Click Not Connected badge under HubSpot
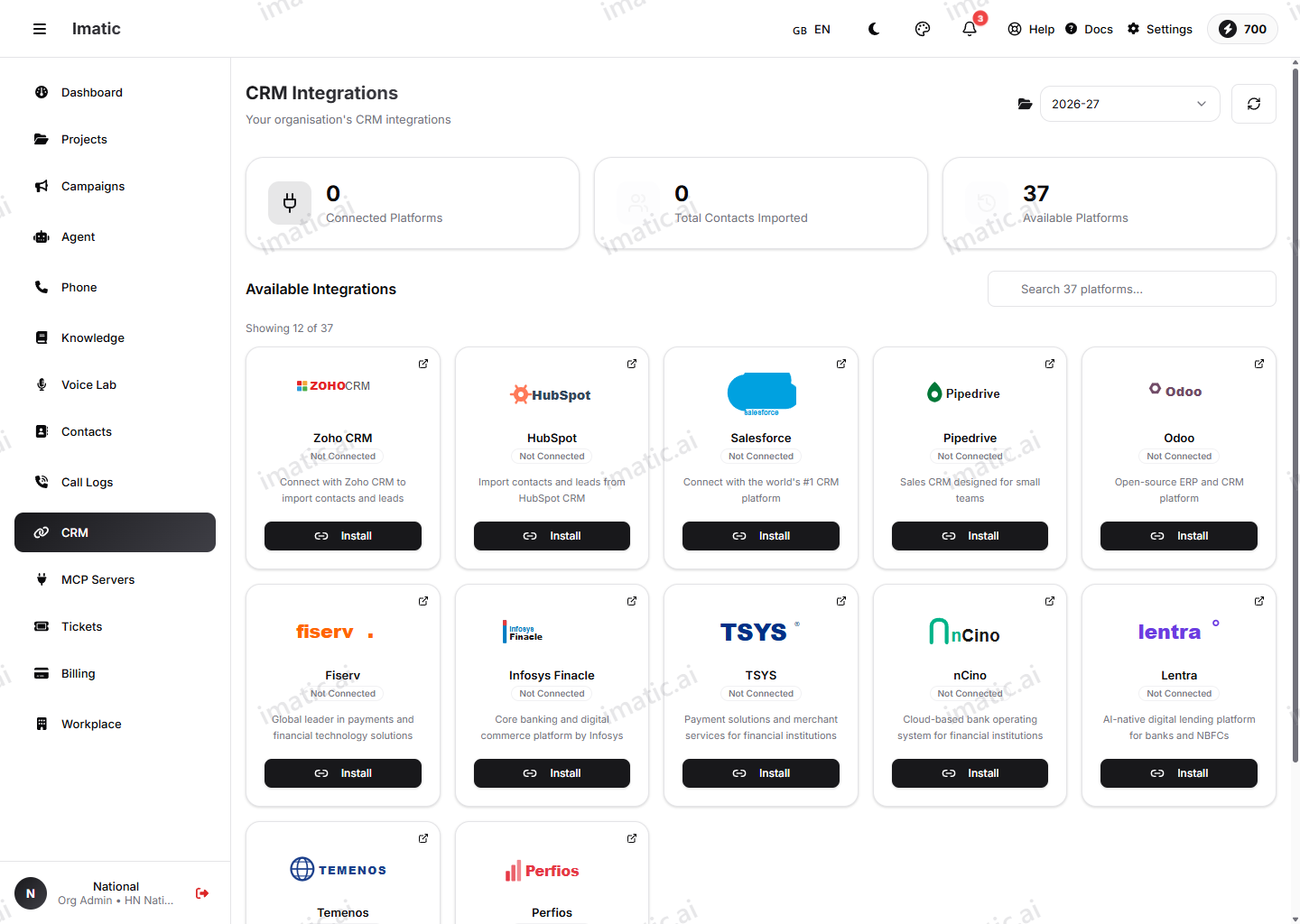The height and width of the screenshot is (924, 1300). click(x=552, y=457)
